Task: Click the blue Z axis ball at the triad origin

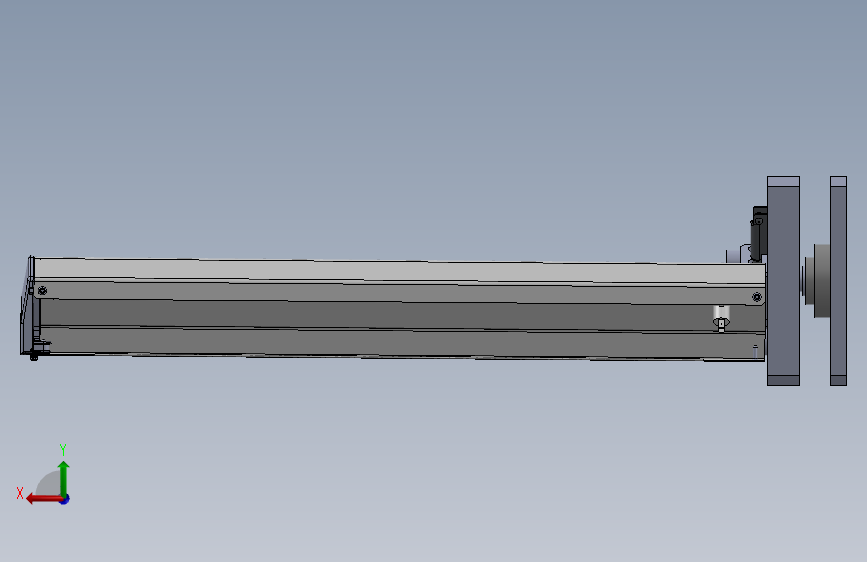Action: [65, 499]
